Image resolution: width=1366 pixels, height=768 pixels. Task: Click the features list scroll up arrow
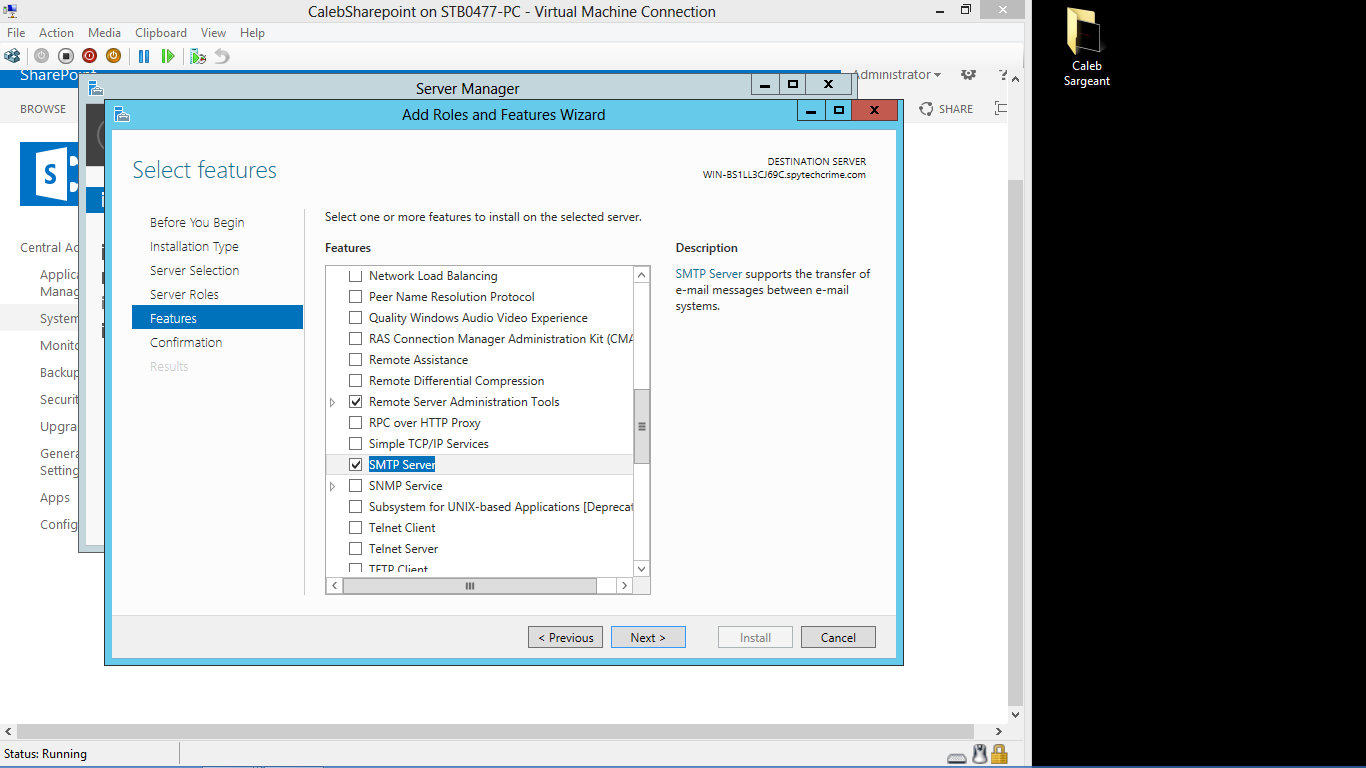642,275
